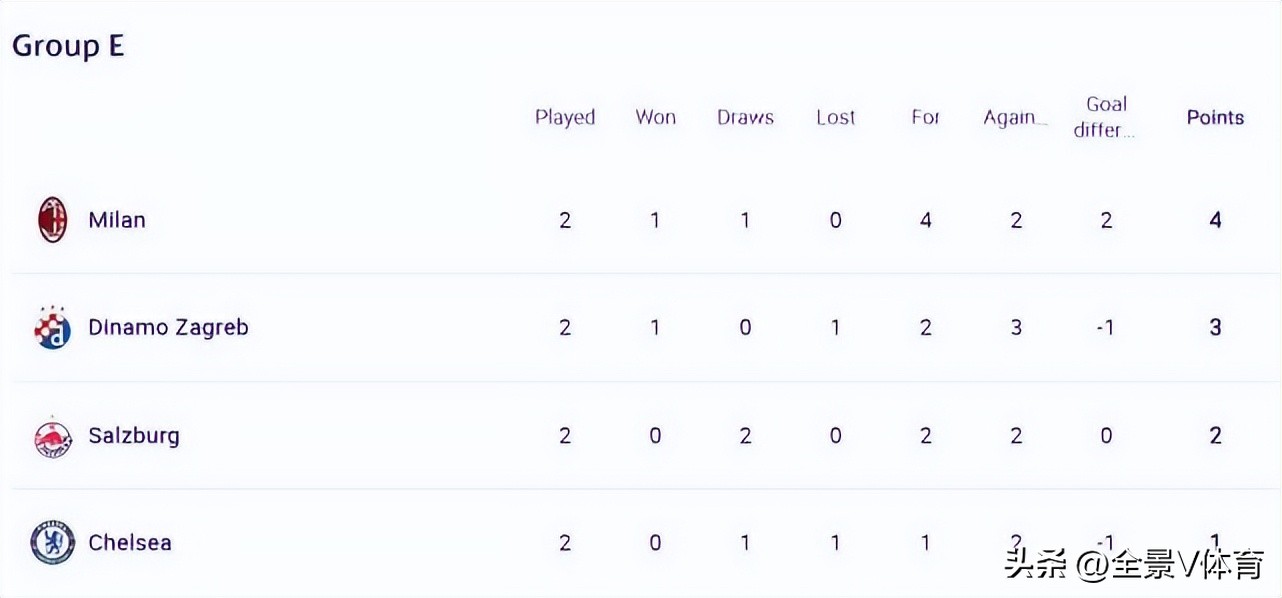Sort standings by Points header
1282x598 pixels.
[1215, 117]
